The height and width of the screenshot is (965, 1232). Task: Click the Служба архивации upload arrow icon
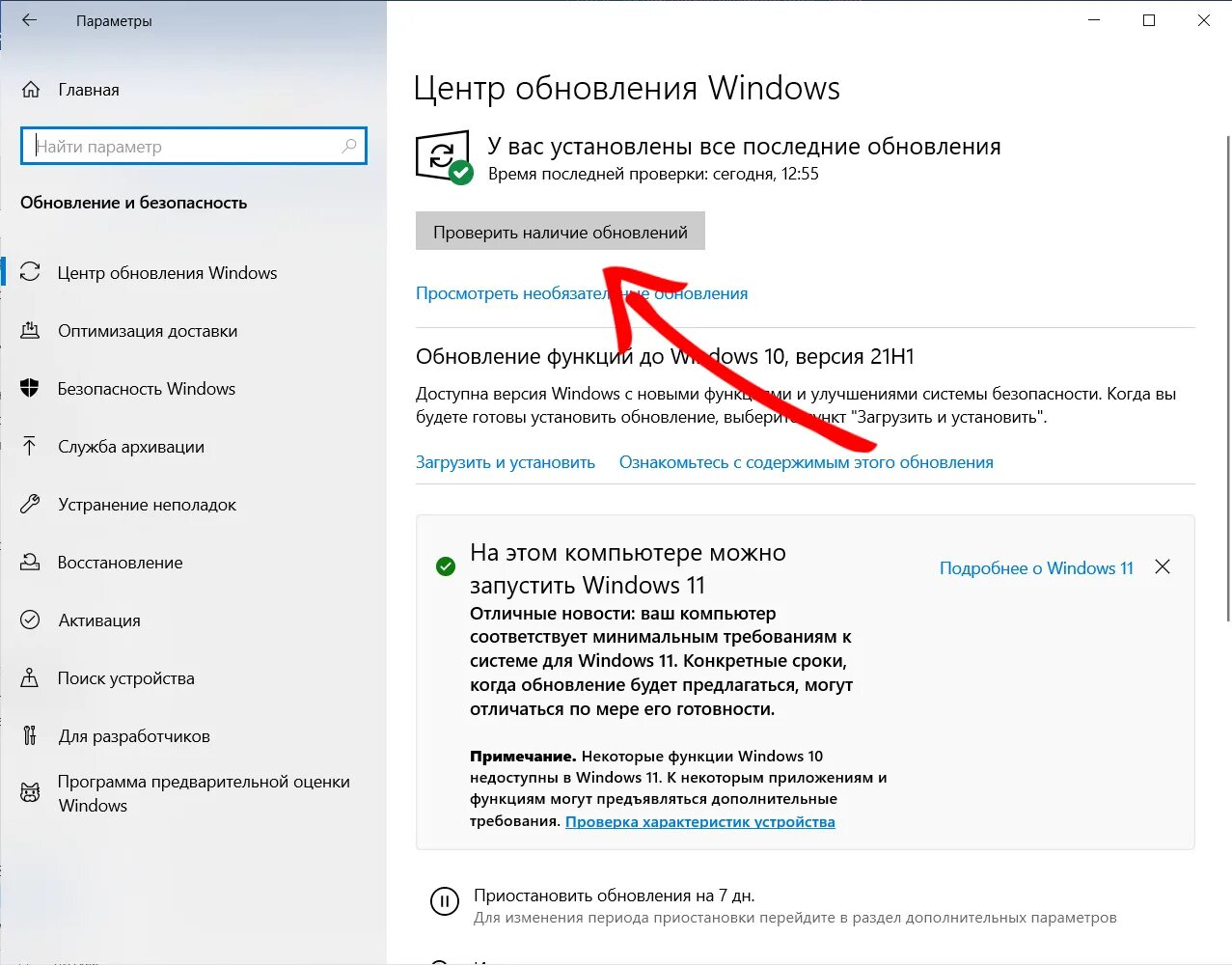point(30,446)
